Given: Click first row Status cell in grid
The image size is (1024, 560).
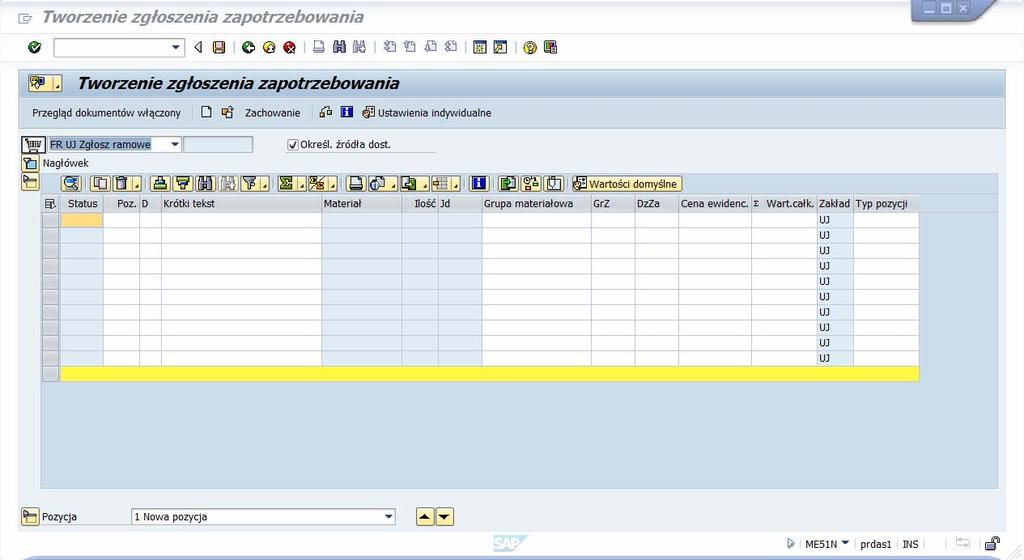Looking at the screenshot, I should coord(82,220).
